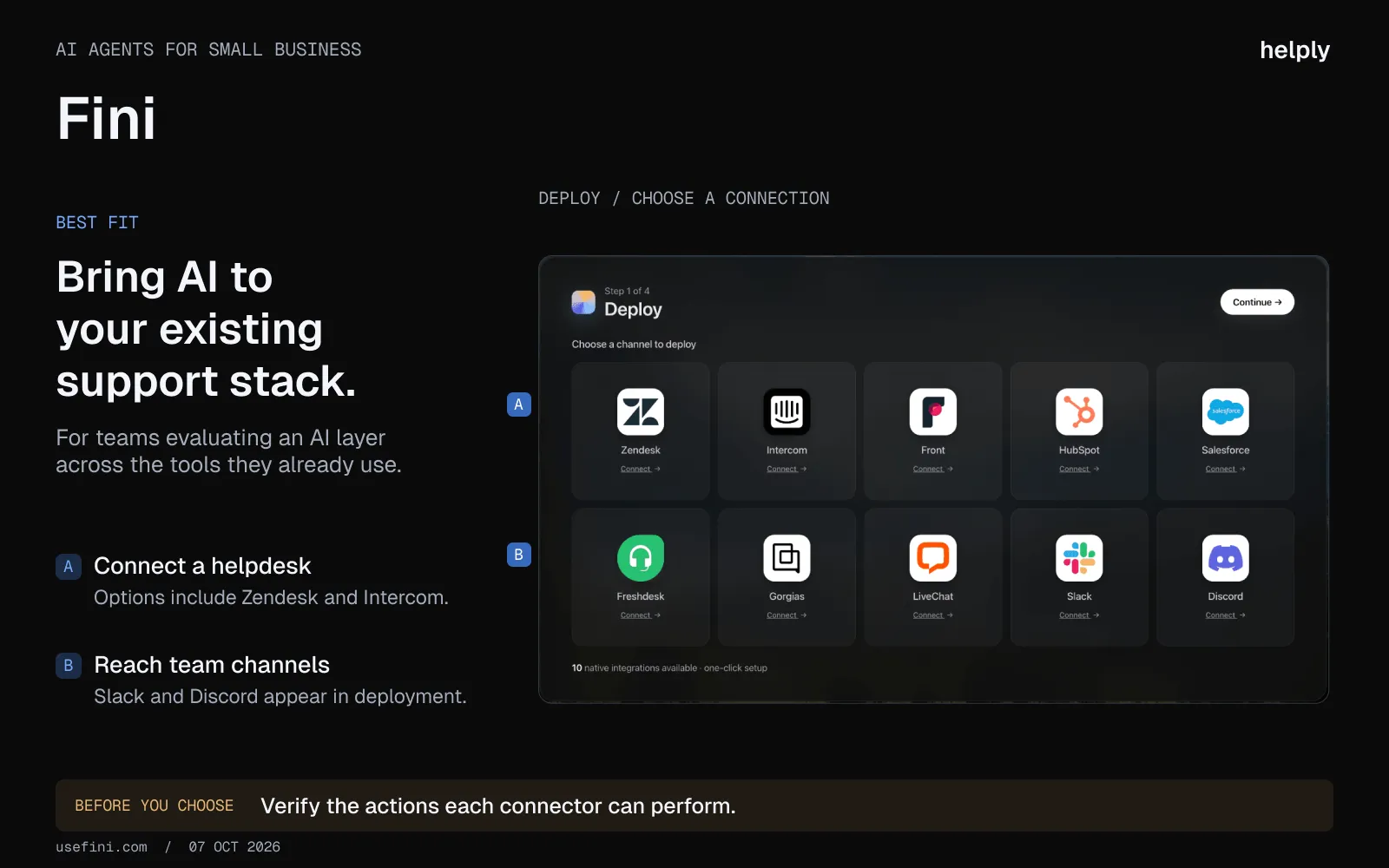
Task: Choose the Freshdesk headset icon
Action: pos(641,558)
